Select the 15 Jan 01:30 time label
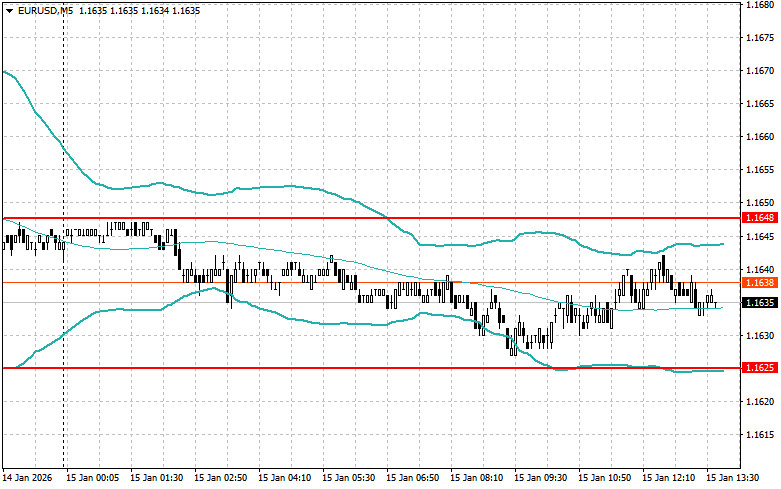Screen dimensions: 781x489 tap(156, 478)
